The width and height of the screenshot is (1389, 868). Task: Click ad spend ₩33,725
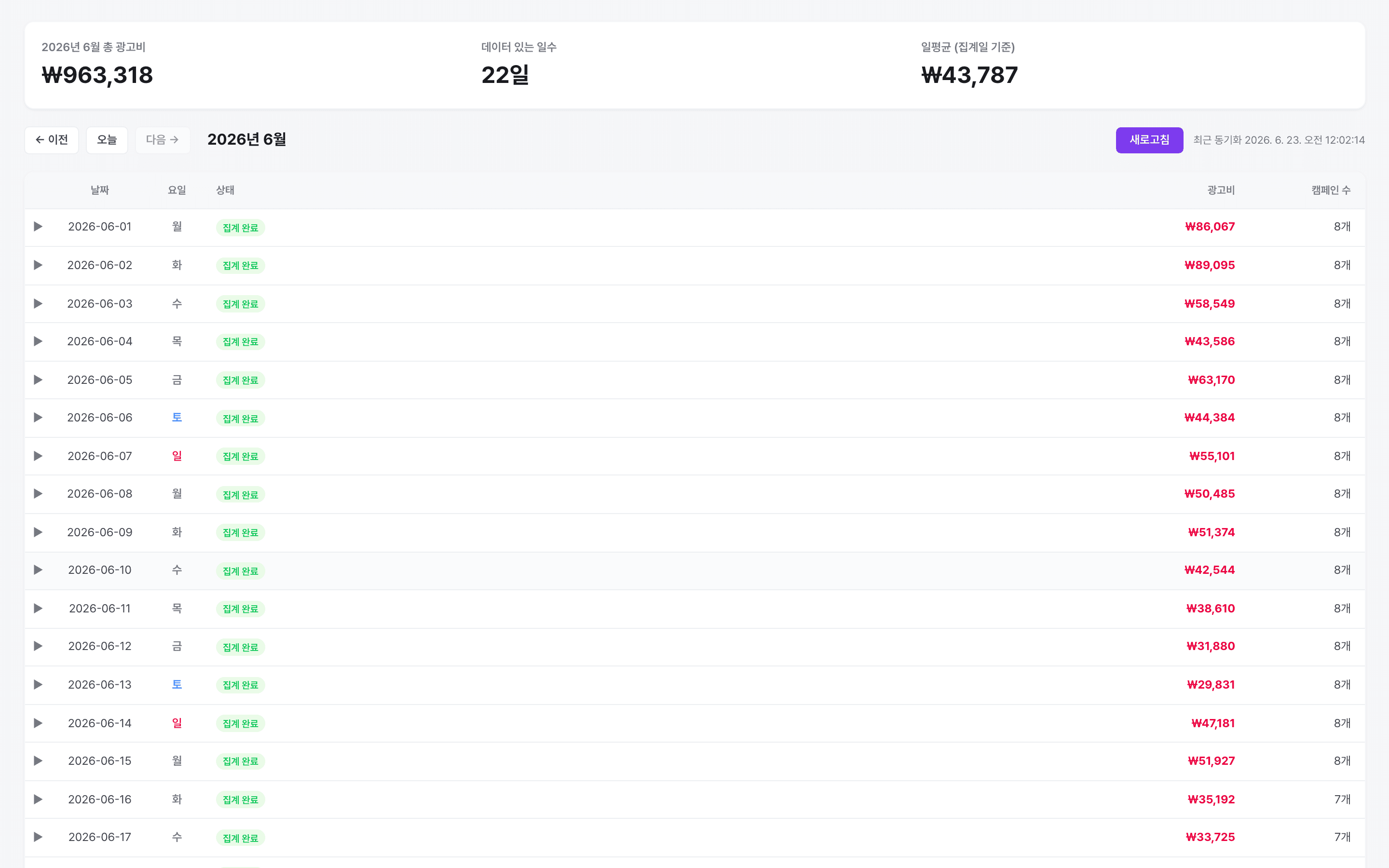(1210, 838)
